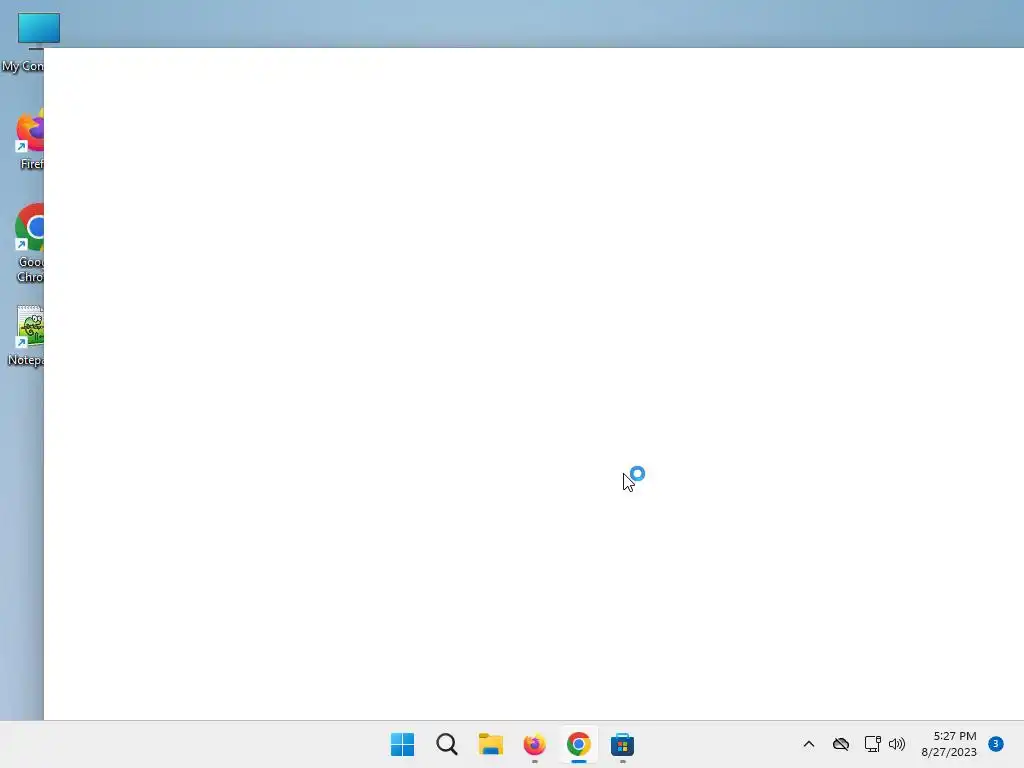
Task: Switch to Firefox in the taskbar
Action: [x=535, y=744]
